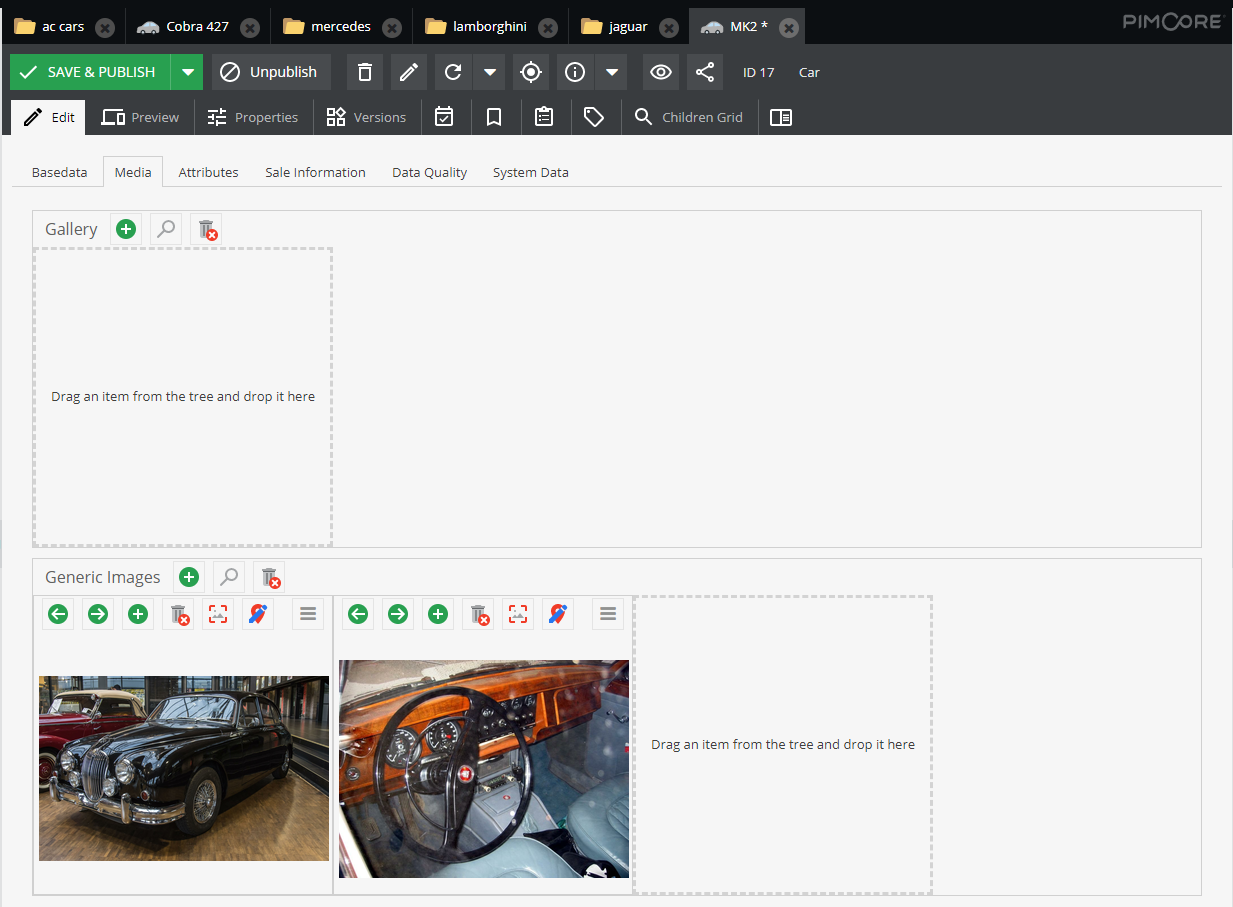Switch to the lamborghini tab
This screenshot has height=907, width=1233.
coord(489,27)
